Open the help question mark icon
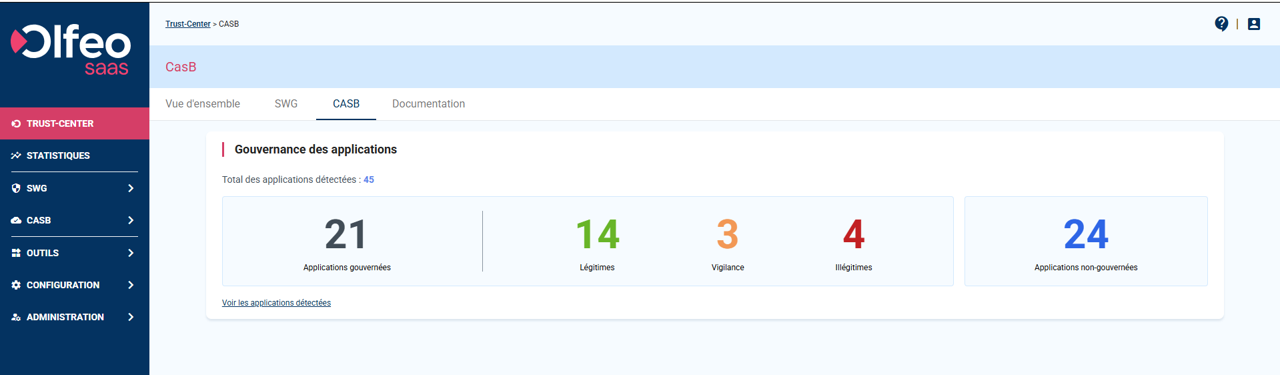 click(1221, 24)
